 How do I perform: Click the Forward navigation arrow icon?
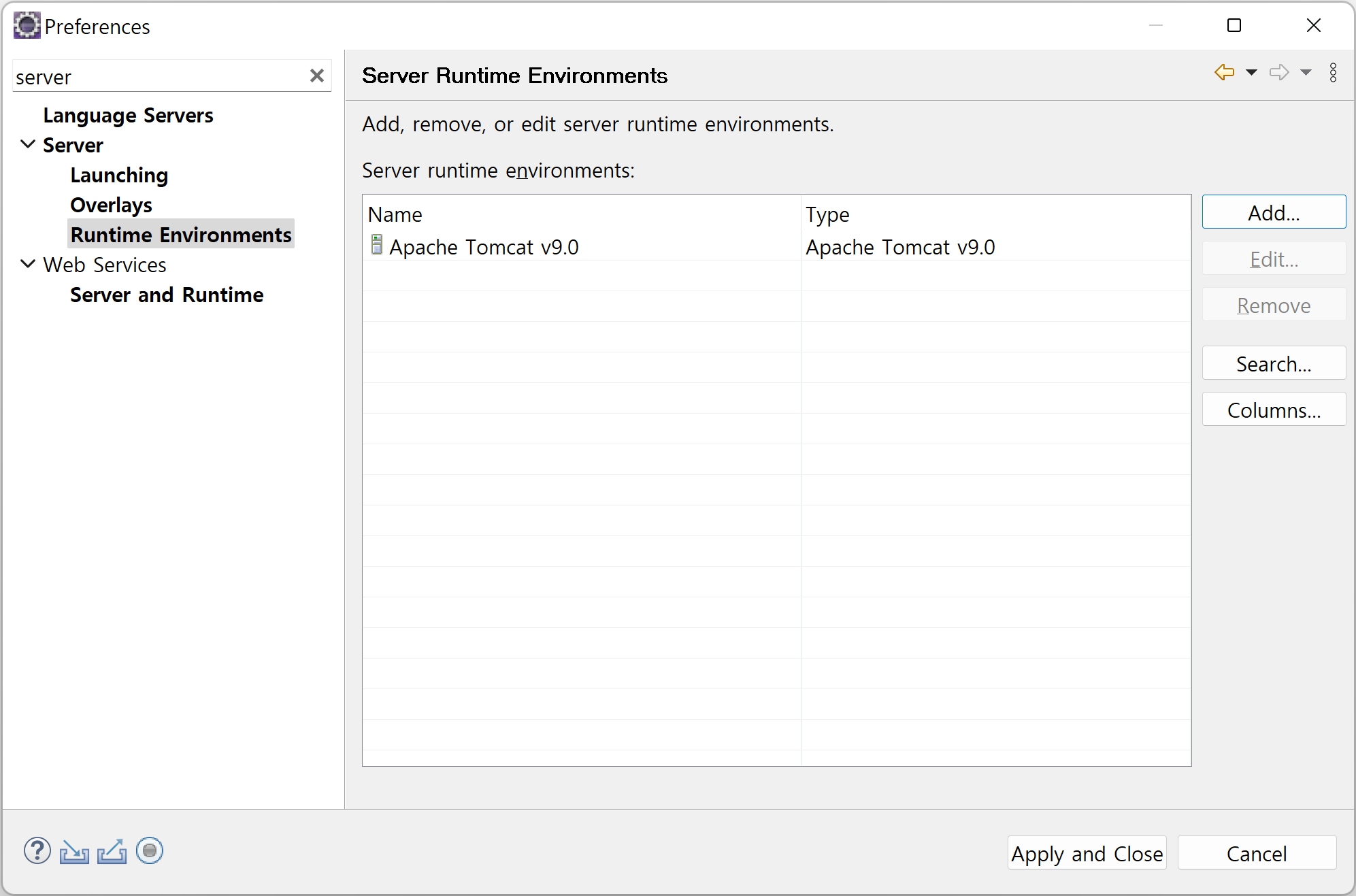click(x=1279, y=72)
